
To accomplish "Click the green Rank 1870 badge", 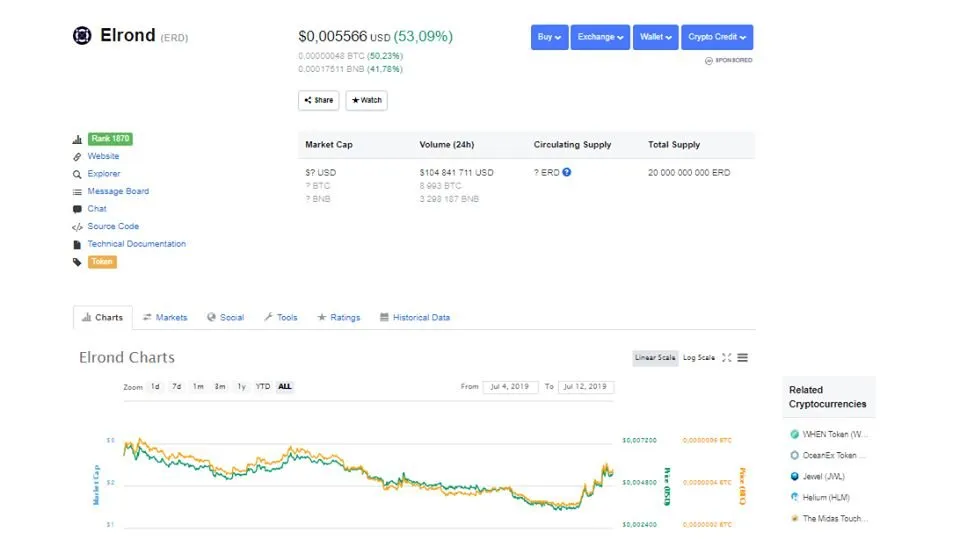I will click(110, 139).
